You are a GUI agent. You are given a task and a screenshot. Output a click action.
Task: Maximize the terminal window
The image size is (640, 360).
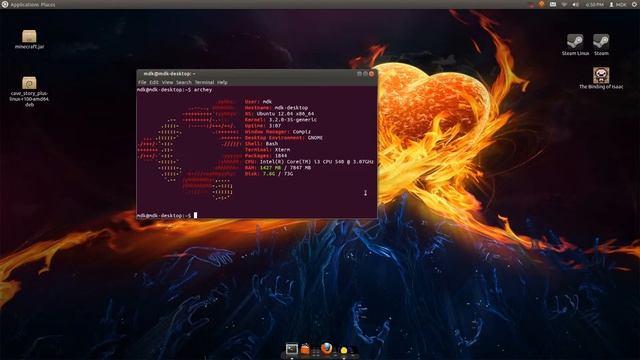click(x=365, y=74)
